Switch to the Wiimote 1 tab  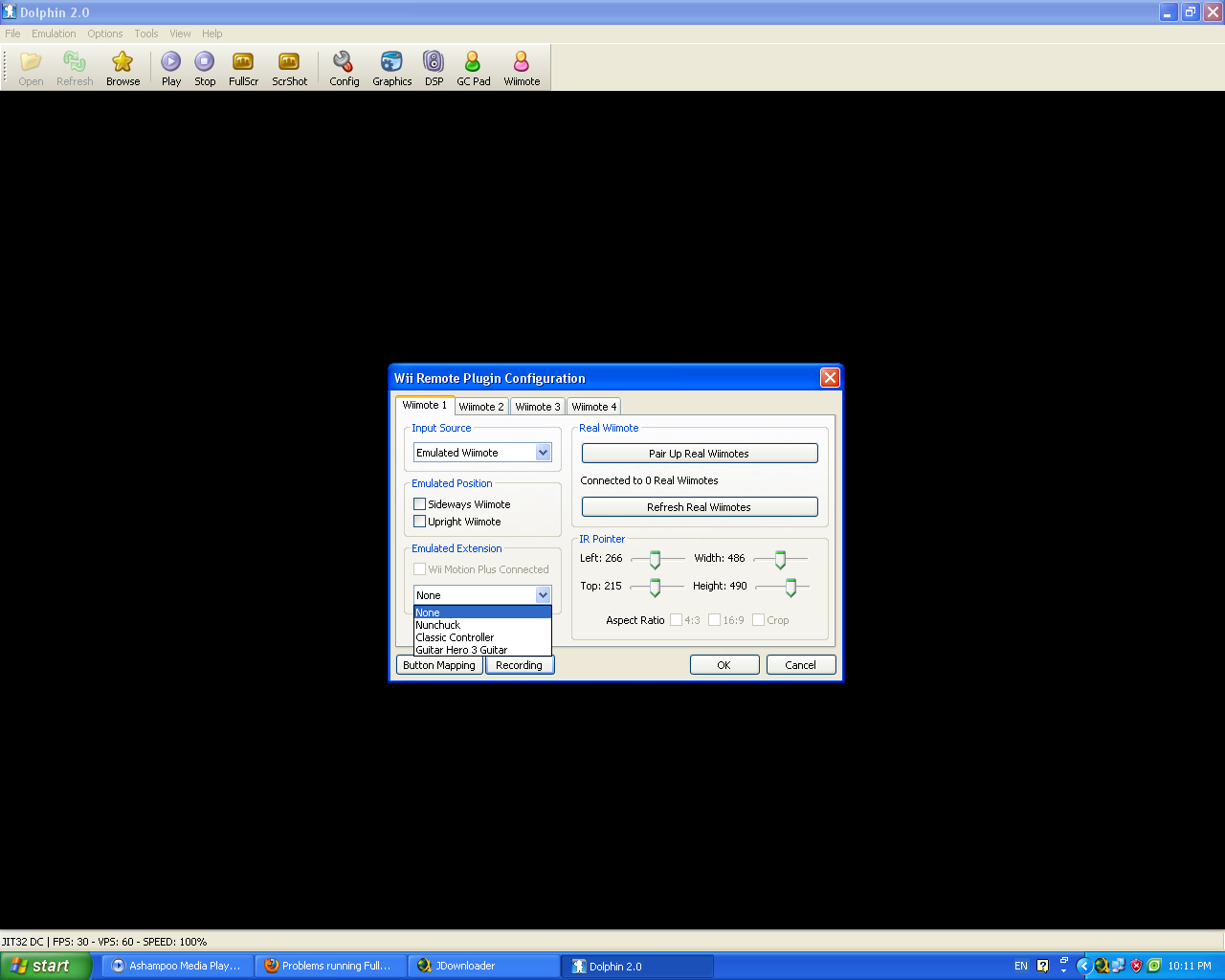[x=424, y=406]
